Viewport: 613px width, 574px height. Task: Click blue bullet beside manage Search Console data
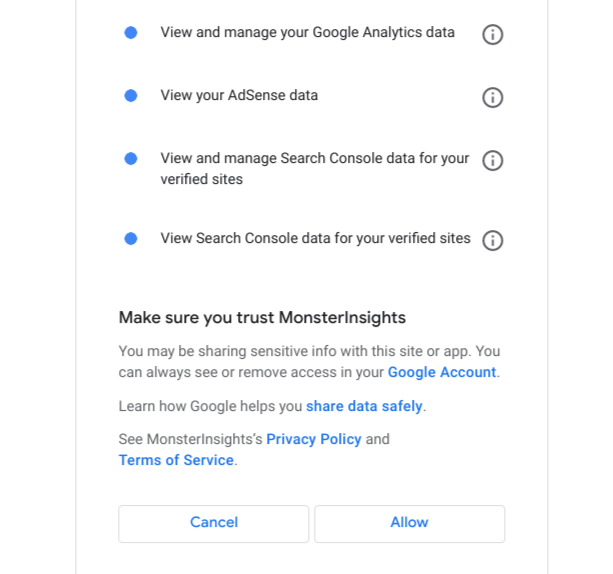click(131, 159)
